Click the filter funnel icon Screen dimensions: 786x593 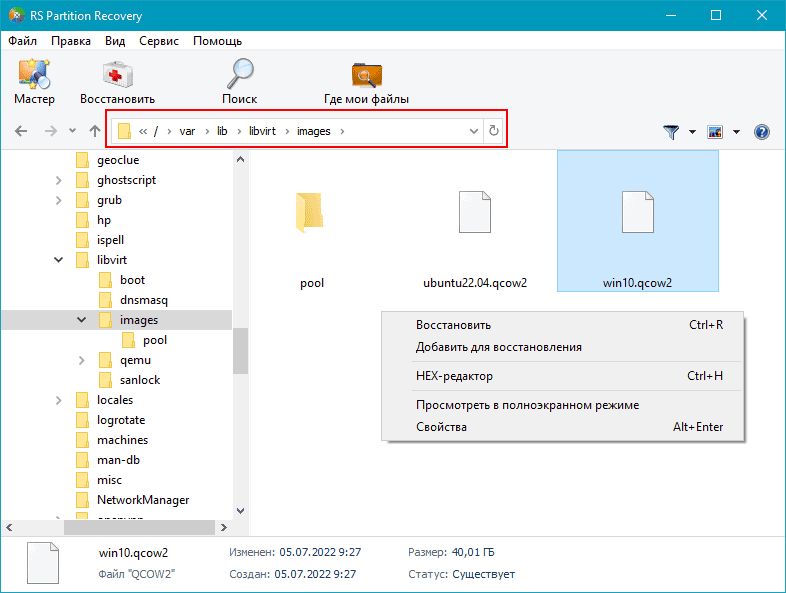pos(671,132)
